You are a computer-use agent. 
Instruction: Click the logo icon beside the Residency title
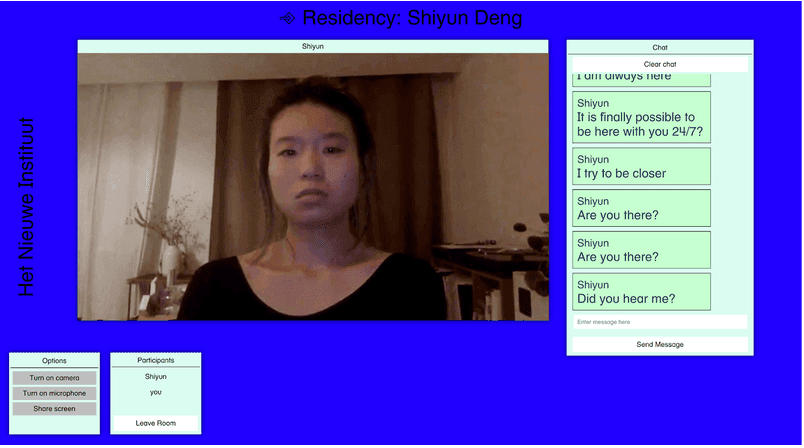coord(288,18)
